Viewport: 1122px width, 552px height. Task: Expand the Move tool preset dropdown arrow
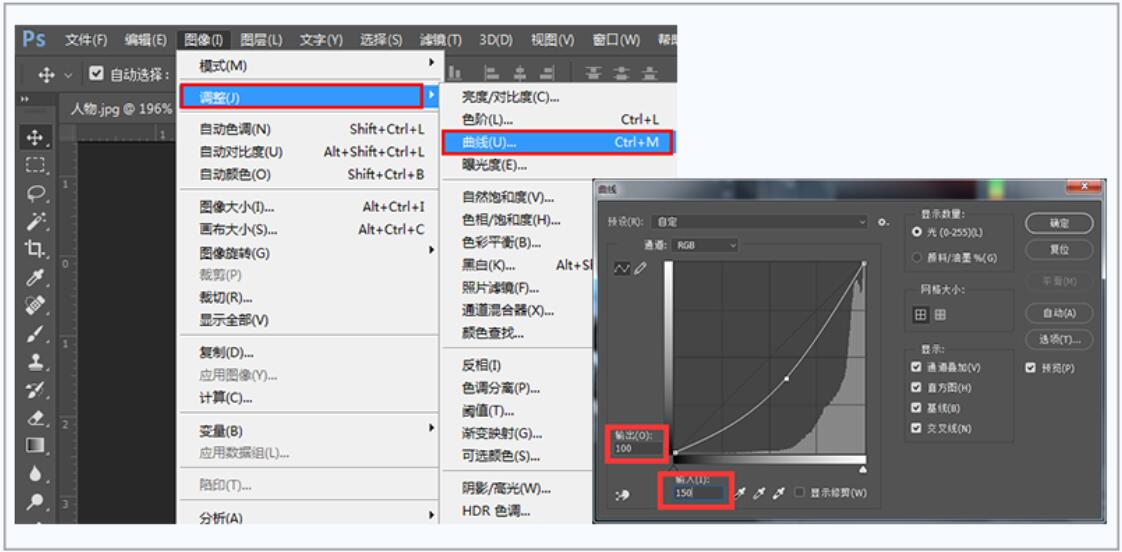tap(69, 74)
